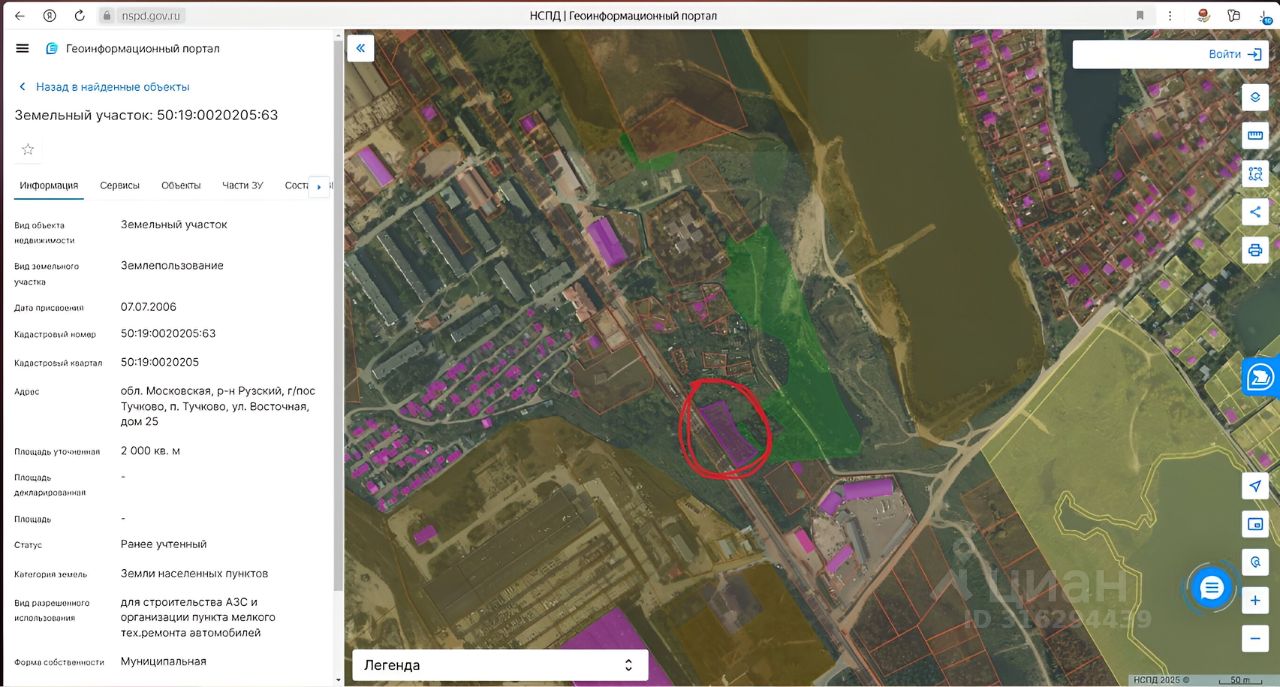
Task: Add parcel to favorites with star
Action: pos(28,149)
